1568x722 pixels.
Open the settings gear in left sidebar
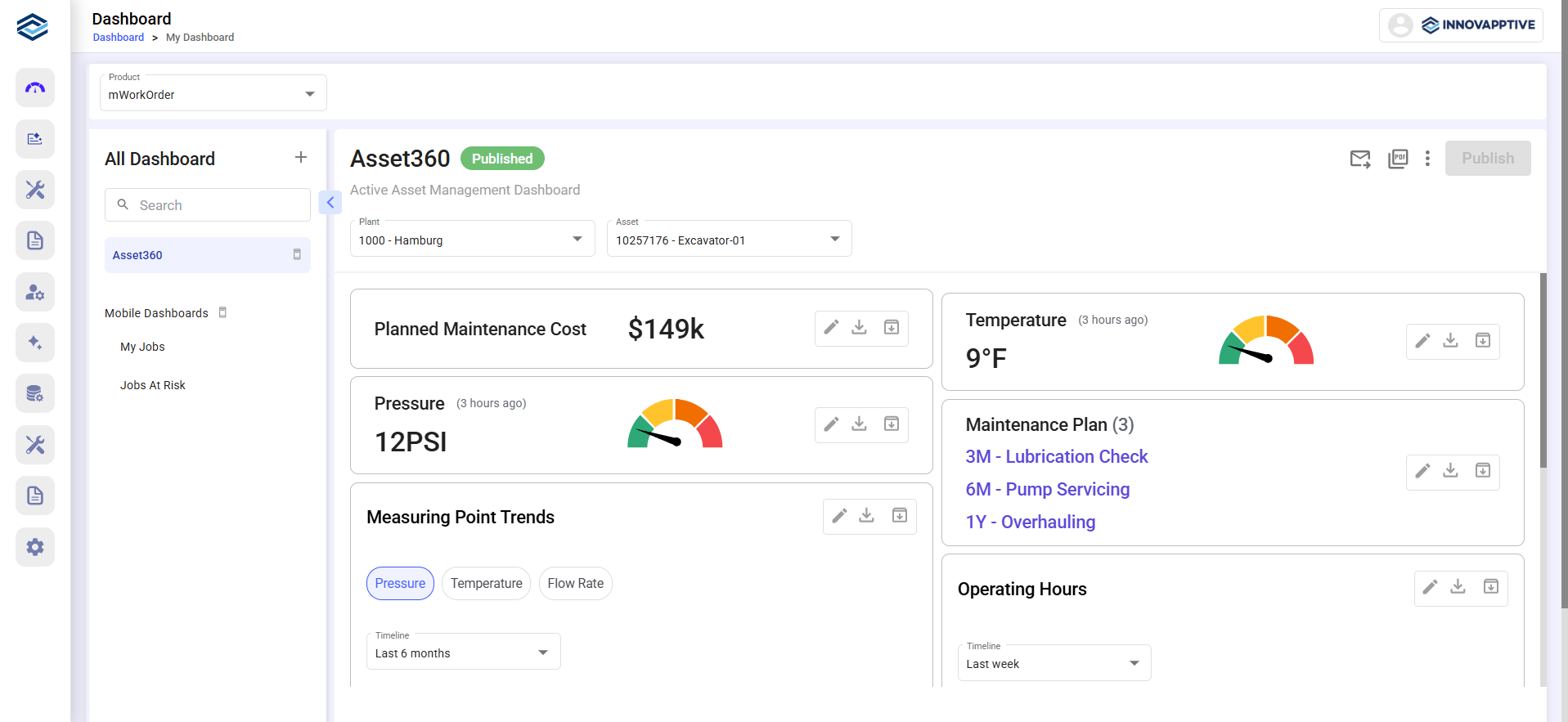coord(35,547)
